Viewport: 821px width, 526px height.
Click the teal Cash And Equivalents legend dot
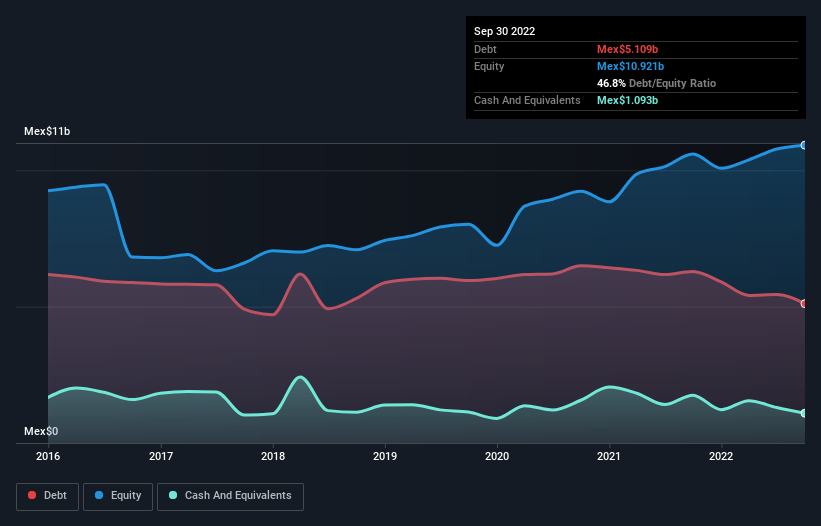(173, 495)
